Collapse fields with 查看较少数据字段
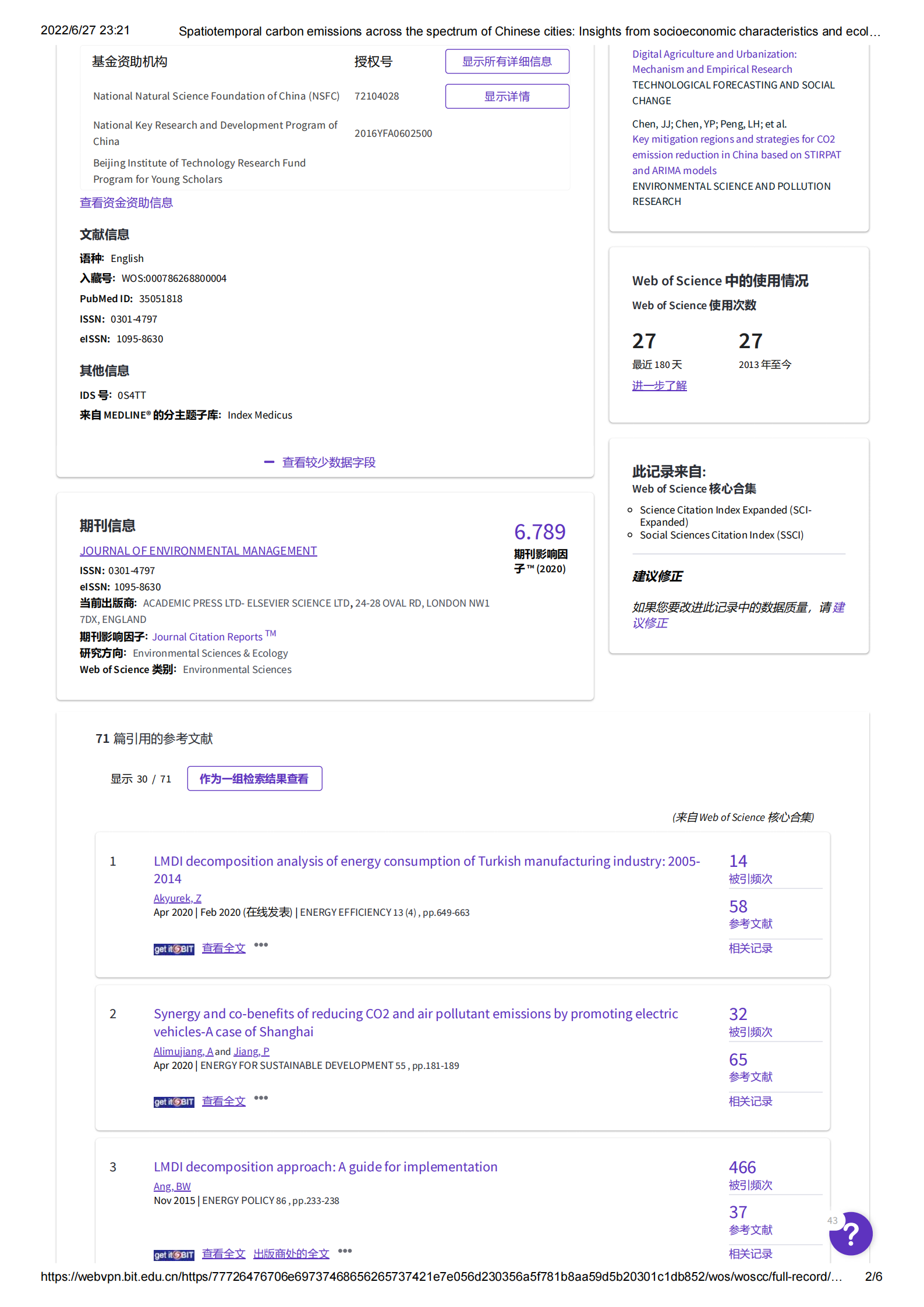924x1307 pixels. tap(320, 462)
